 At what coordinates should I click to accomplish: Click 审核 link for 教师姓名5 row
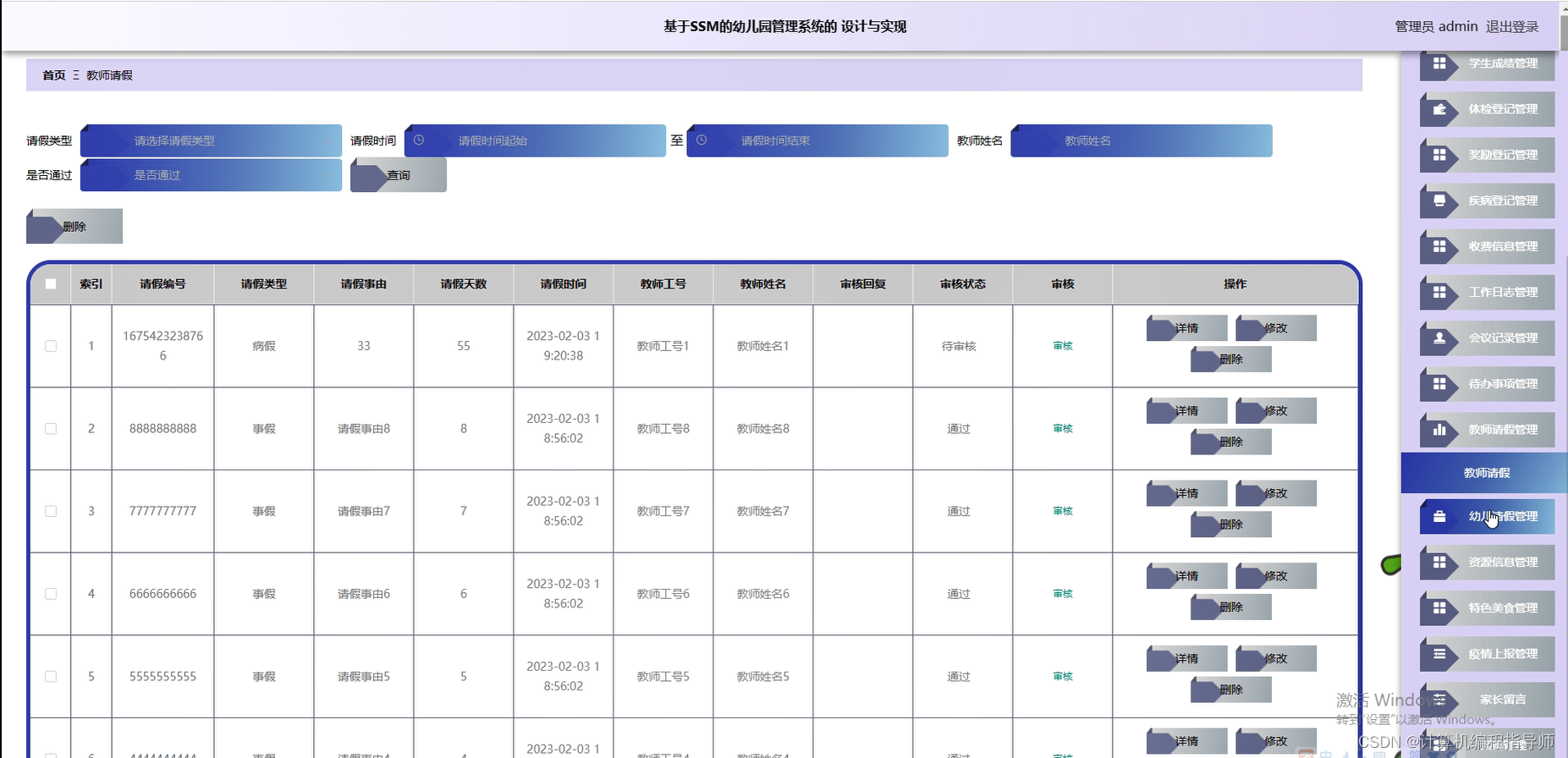1063,677
